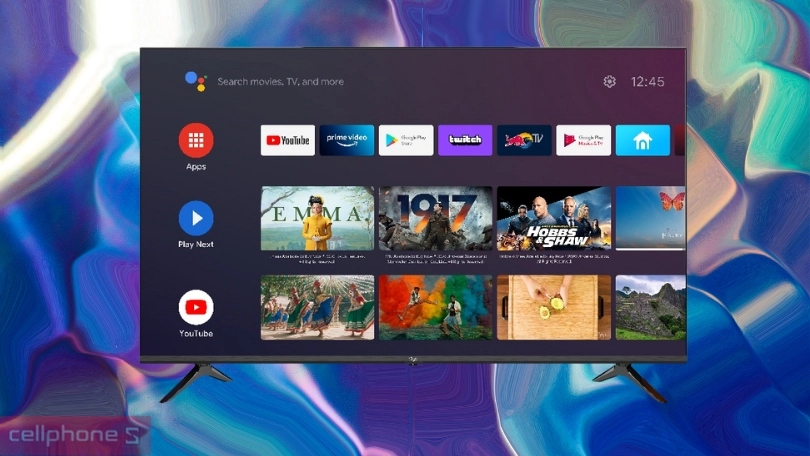Select the 1917 movie thumbnail
This screenshot has height=456, width=810.
[435, 218]
